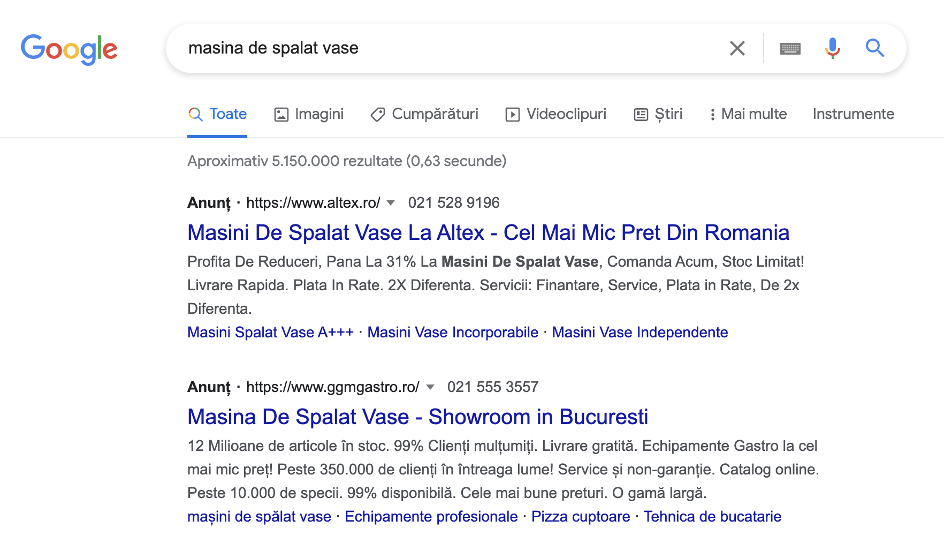The width and height of the screenshot is (945, 543).
Task: Go to the Videoclipuri tab
Action: point(556,114)
